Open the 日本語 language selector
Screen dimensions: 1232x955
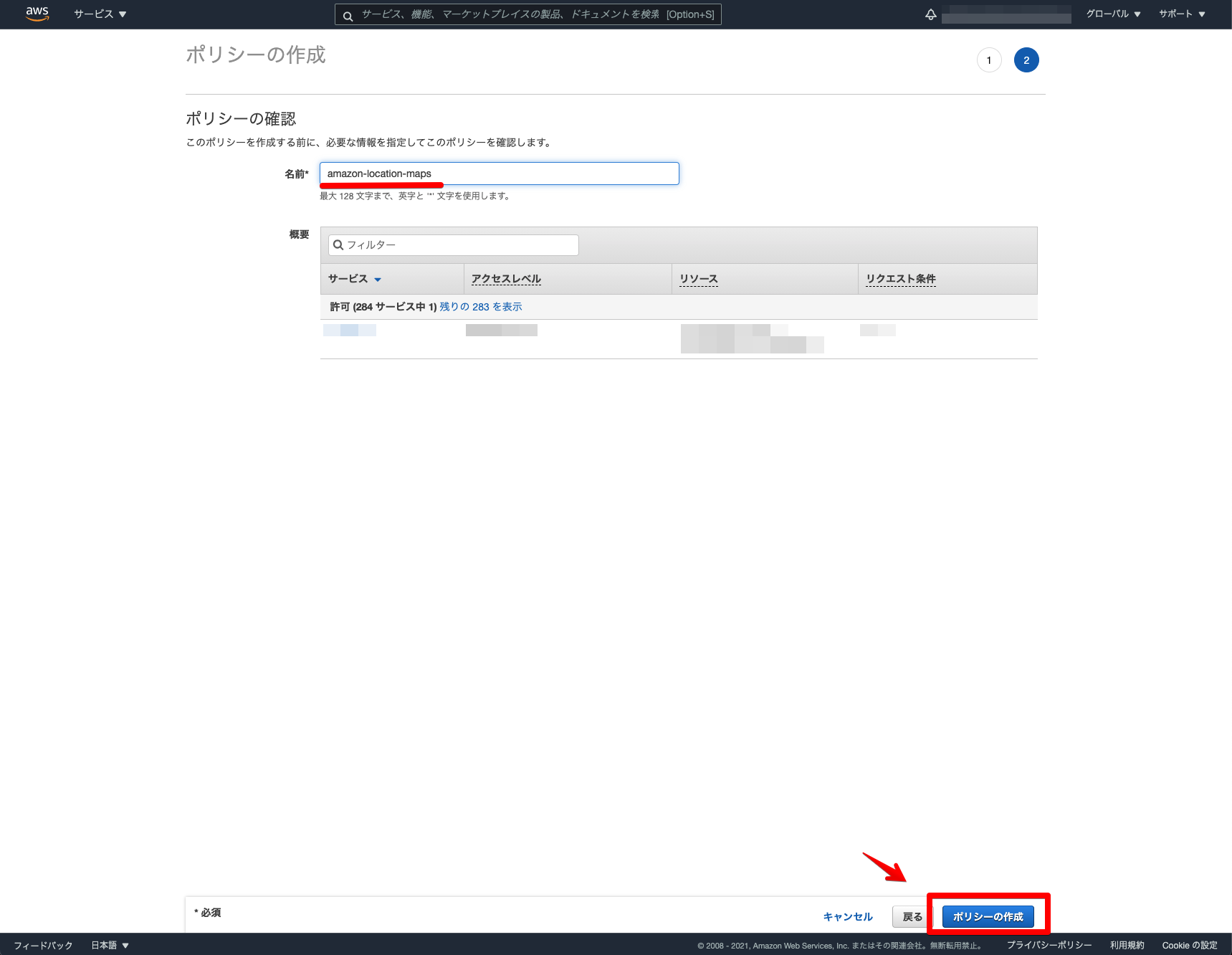point(108,945)
